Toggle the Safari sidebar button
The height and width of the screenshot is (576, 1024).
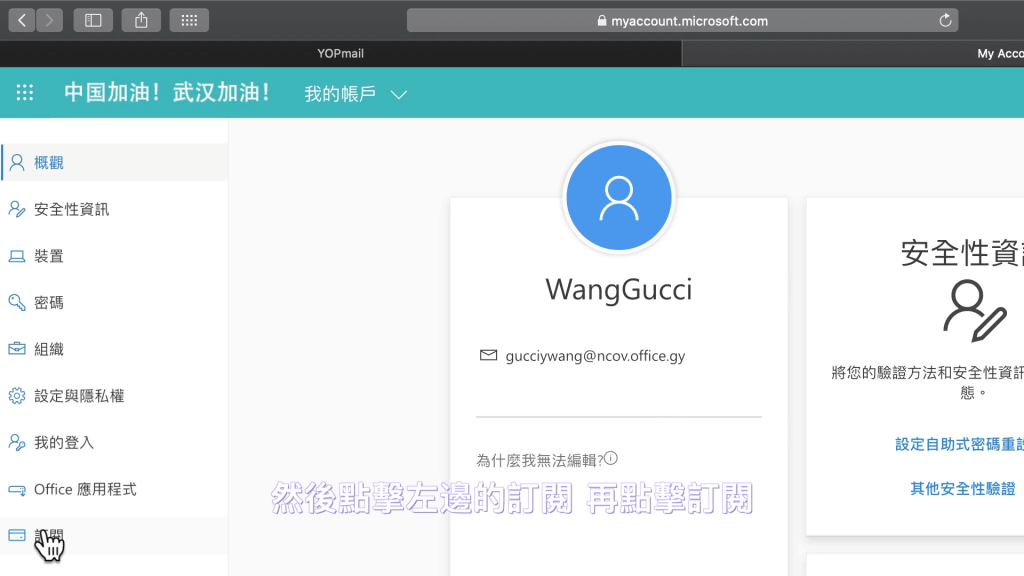click(93, 20)
